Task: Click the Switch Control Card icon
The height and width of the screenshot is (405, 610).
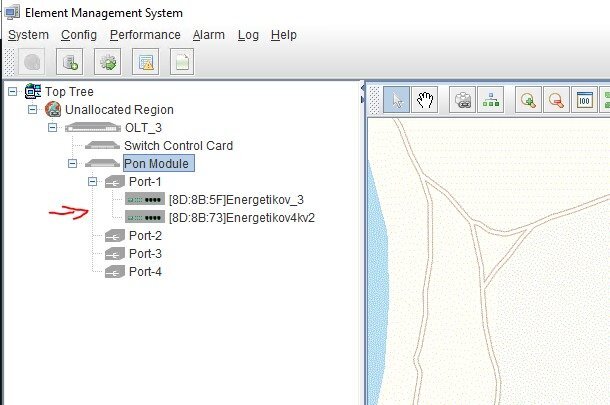Action: pos(102,146)
